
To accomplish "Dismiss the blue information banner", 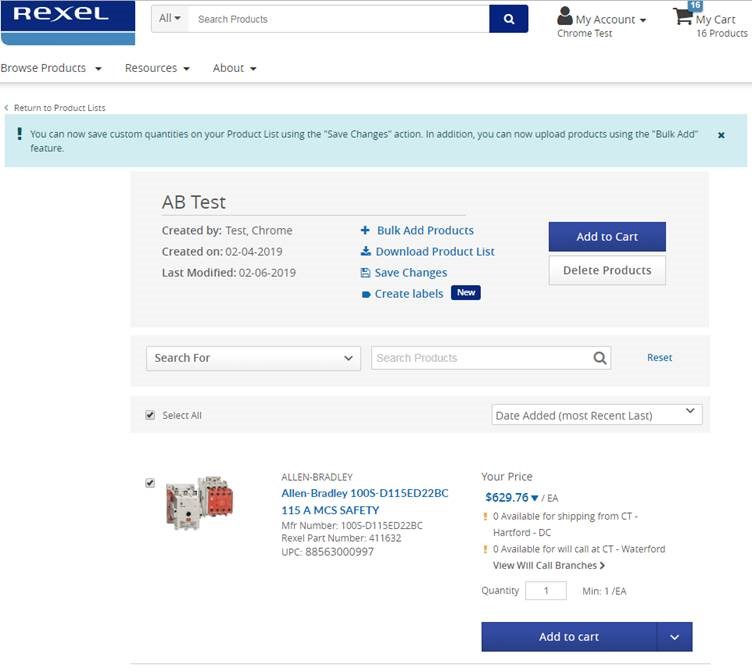I will pyautogui.click(x=721, y=135).
